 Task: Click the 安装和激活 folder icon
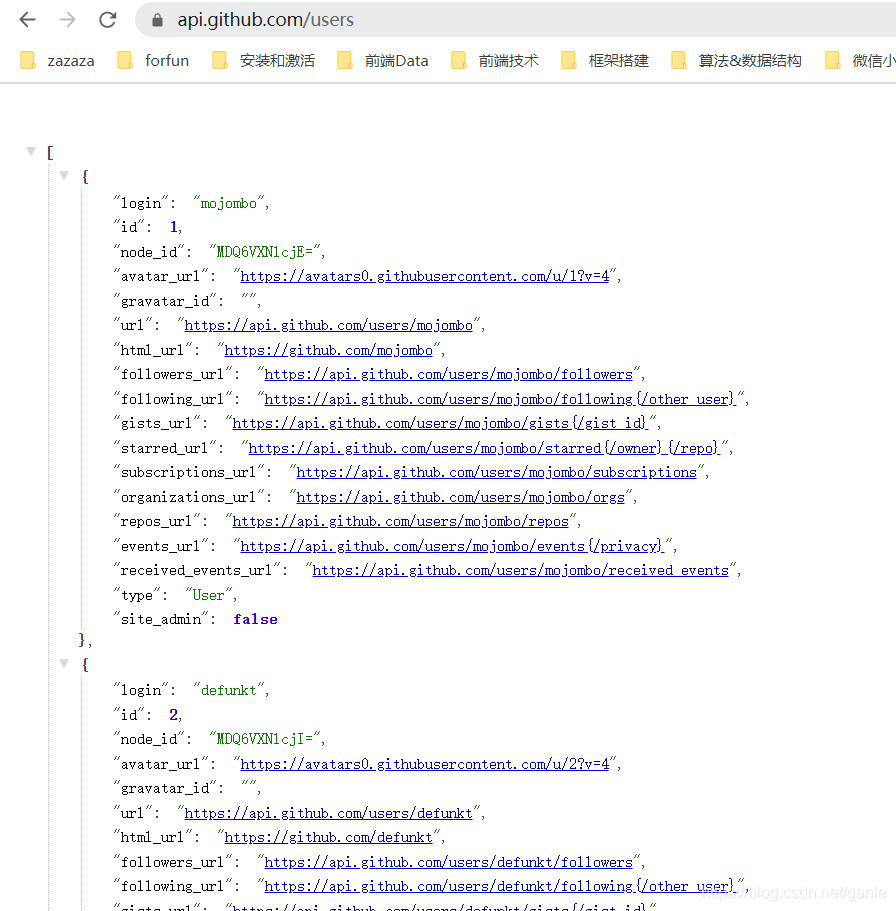(221, 60)
